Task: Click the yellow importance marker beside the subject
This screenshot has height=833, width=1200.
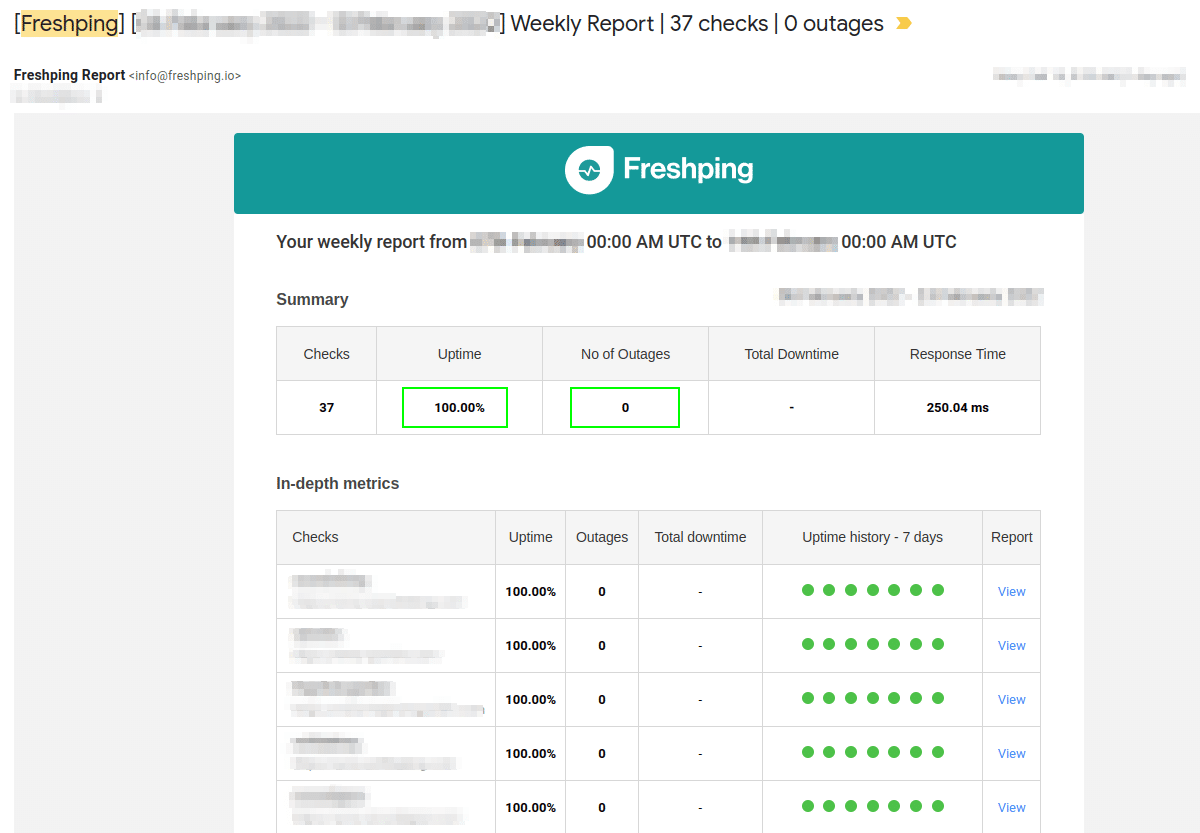Action: pyautogui.click(x=903, y=24)
